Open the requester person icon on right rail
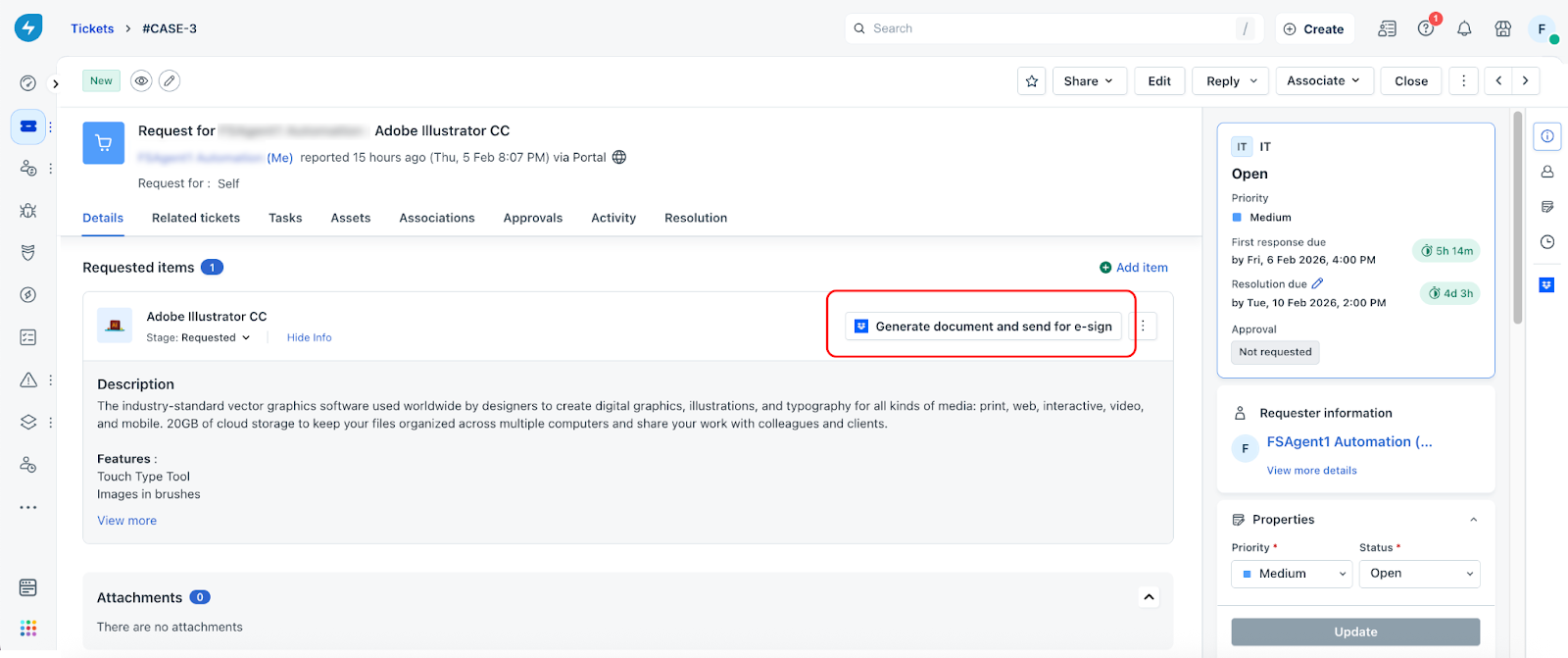This screenshot has width=1568, height=658. click(1547, 172)
